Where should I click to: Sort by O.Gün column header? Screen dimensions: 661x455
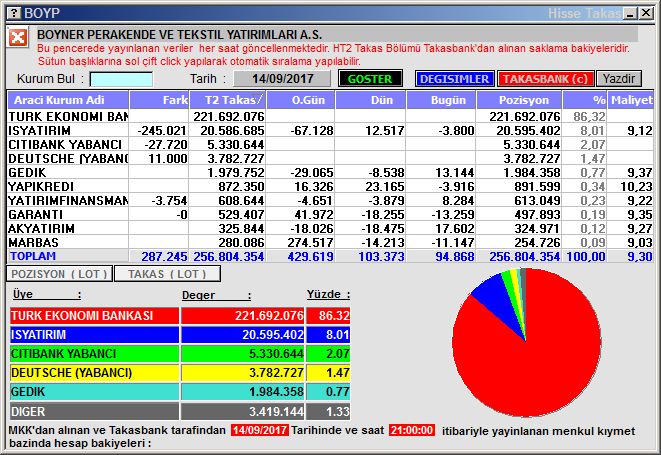click(x=301, y=100)
